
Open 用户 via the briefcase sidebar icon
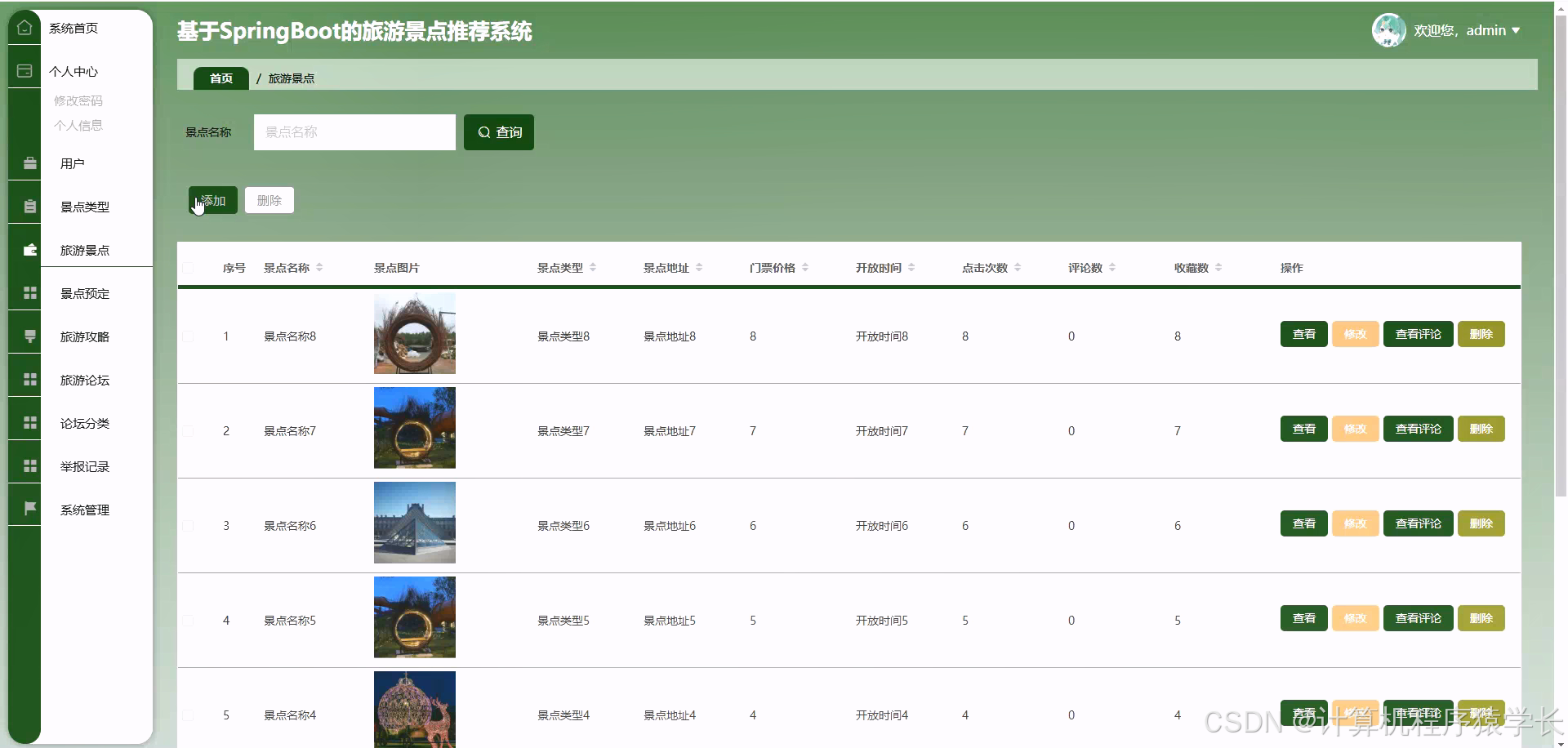tap(29, 163)
